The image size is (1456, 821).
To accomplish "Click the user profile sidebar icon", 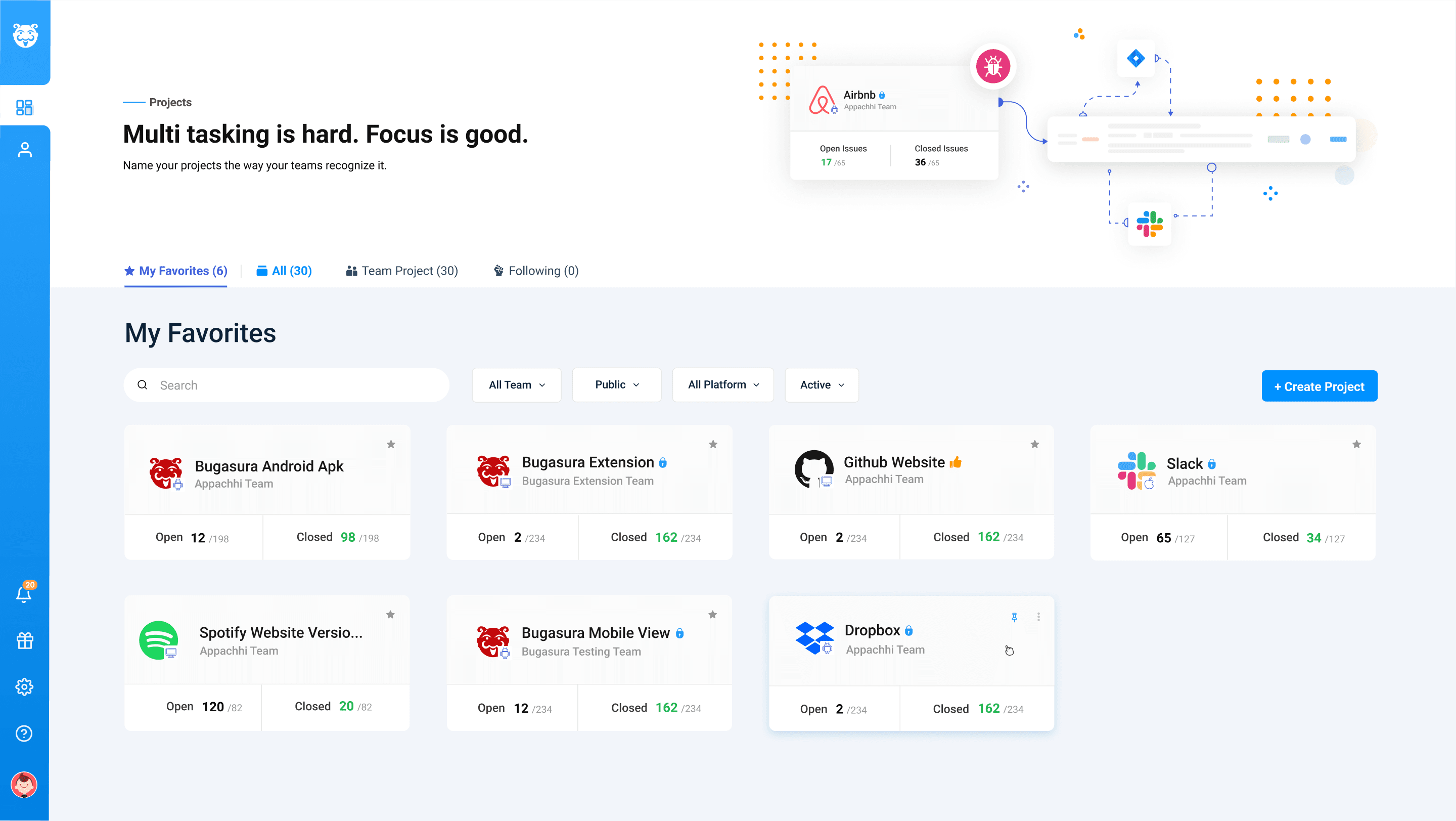I will (24, 150).
